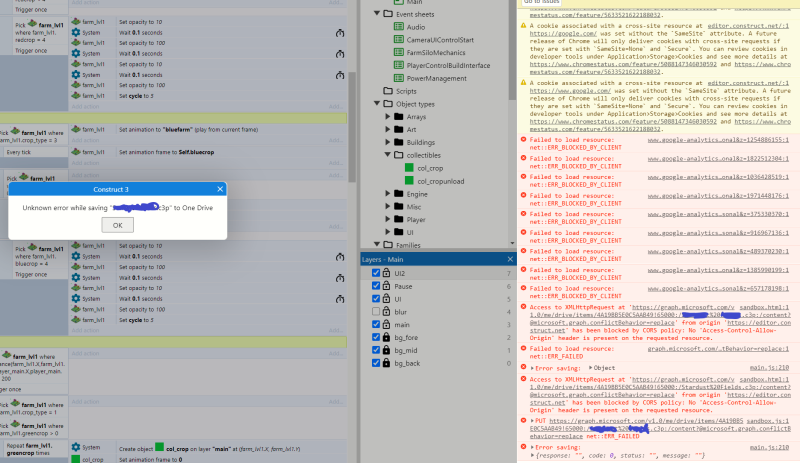
Task: Expand the Player folder
Action: pos(388,219)
